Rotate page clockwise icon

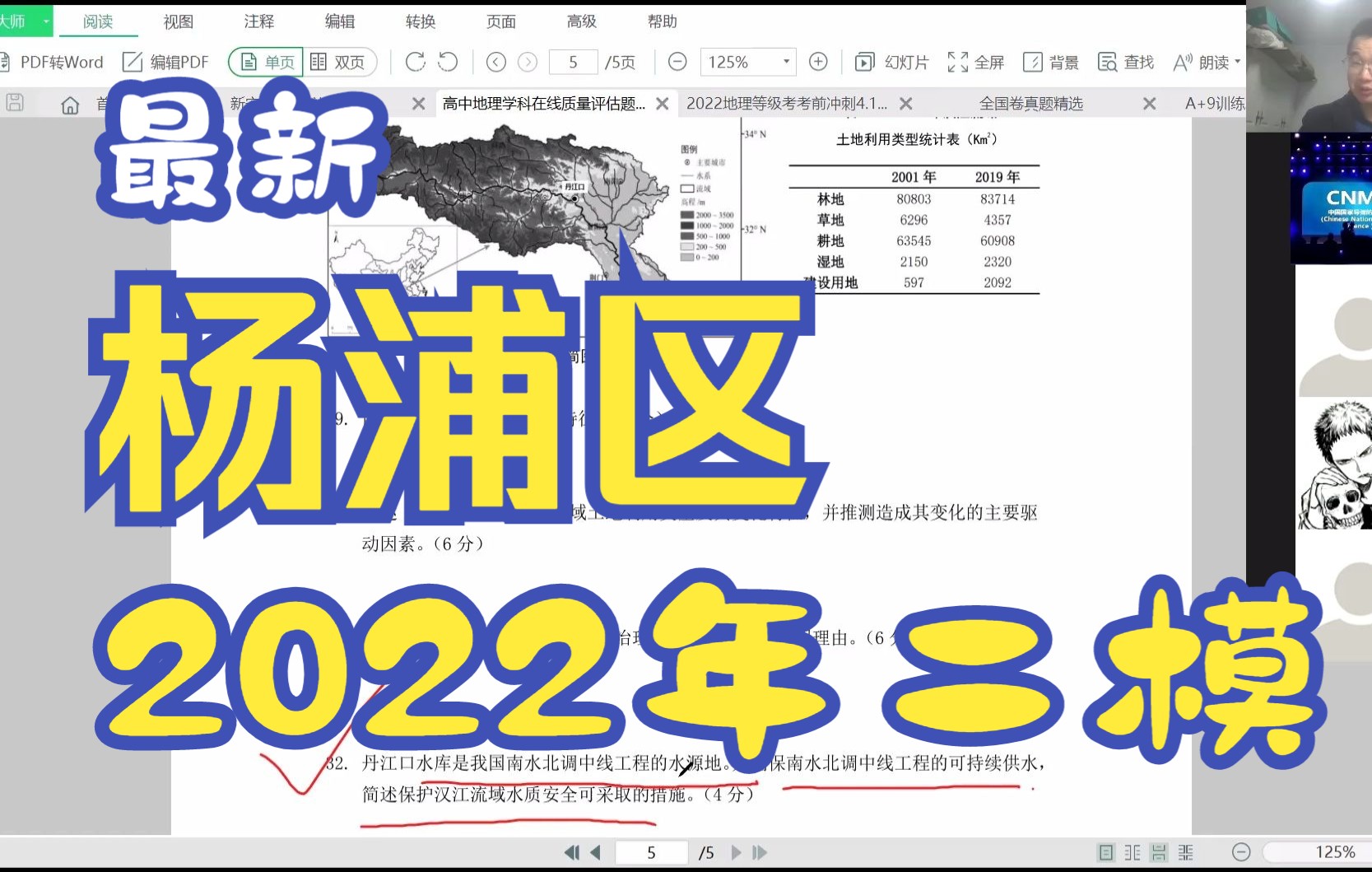416,62
